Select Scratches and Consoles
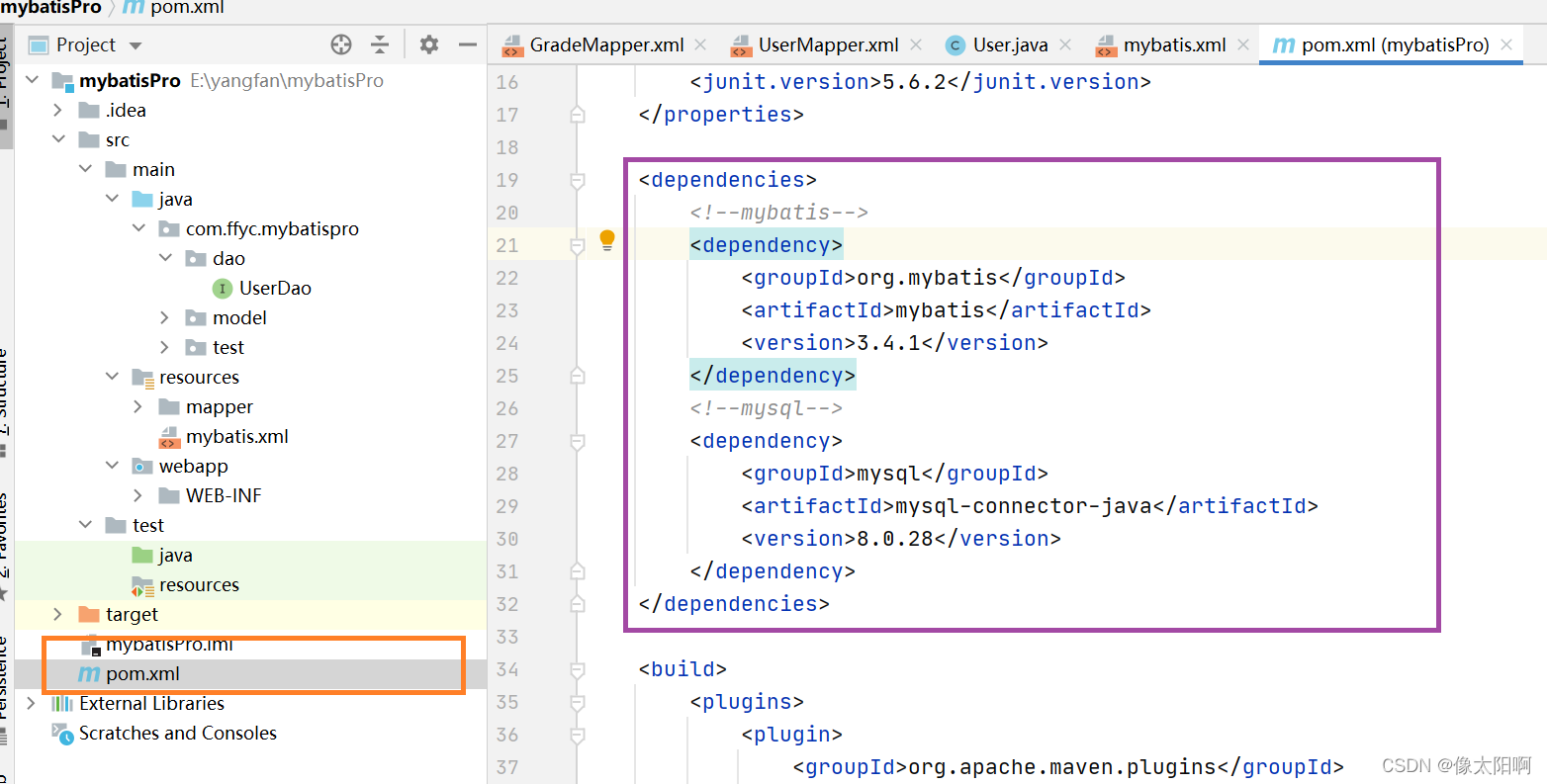This screenshot has height=784, width=1547. (178, 733)
